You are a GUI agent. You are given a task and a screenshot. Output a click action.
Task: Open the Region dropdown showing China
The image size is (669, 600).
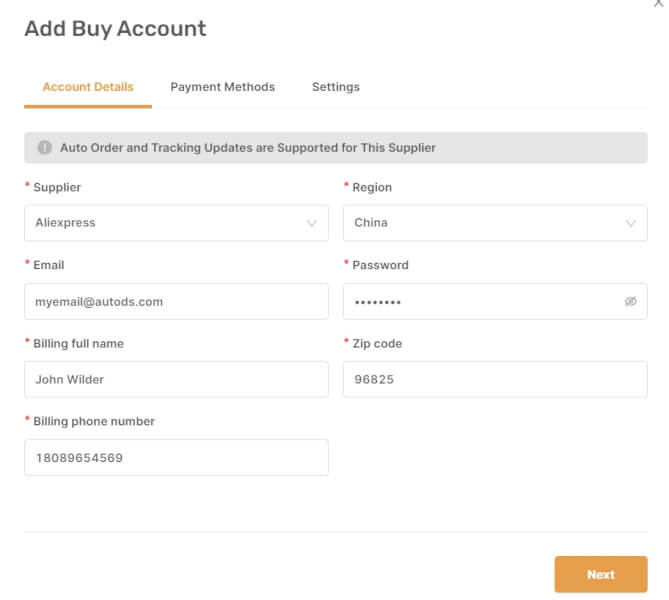coord(495,223)
